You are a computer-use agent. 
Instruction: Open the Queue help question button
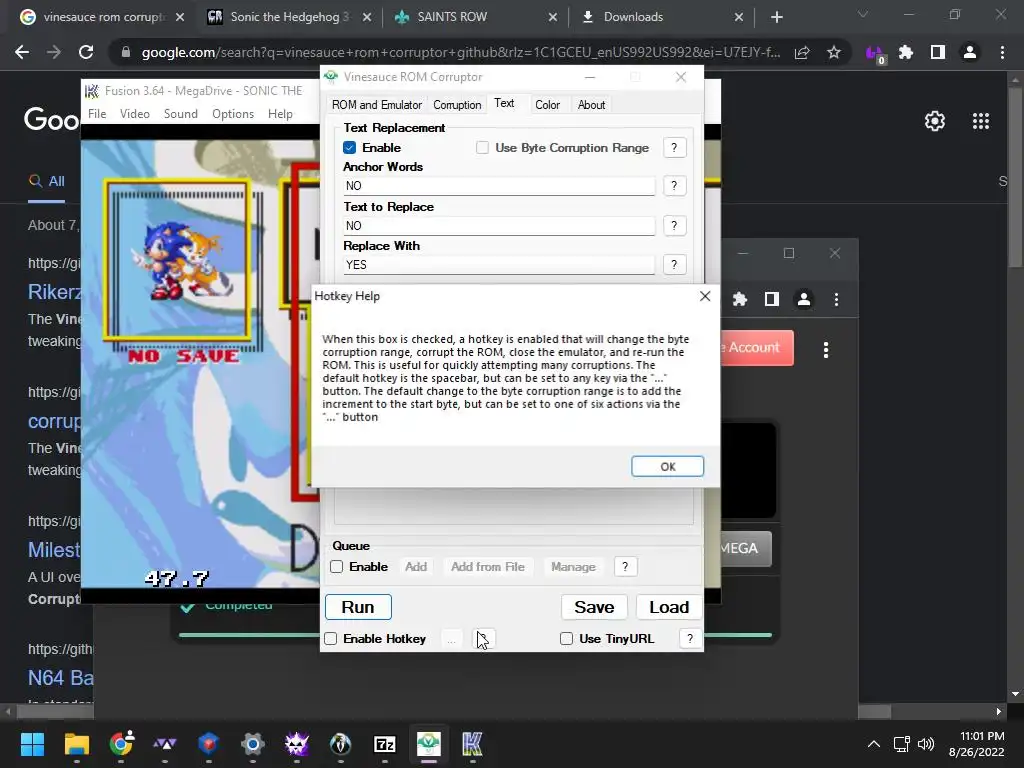(x=625, y=567)
